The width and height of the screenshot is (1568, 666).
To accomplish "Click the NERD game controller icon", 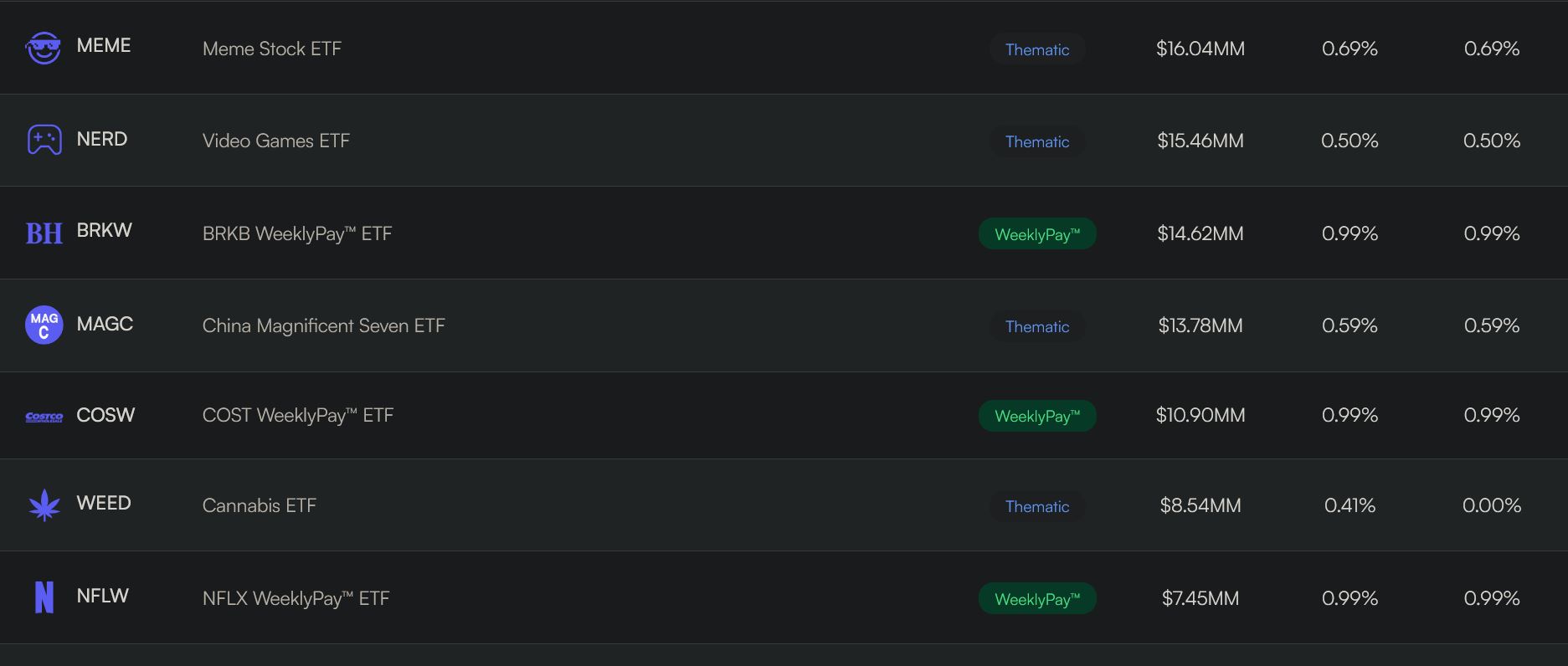I will point(44,140).
